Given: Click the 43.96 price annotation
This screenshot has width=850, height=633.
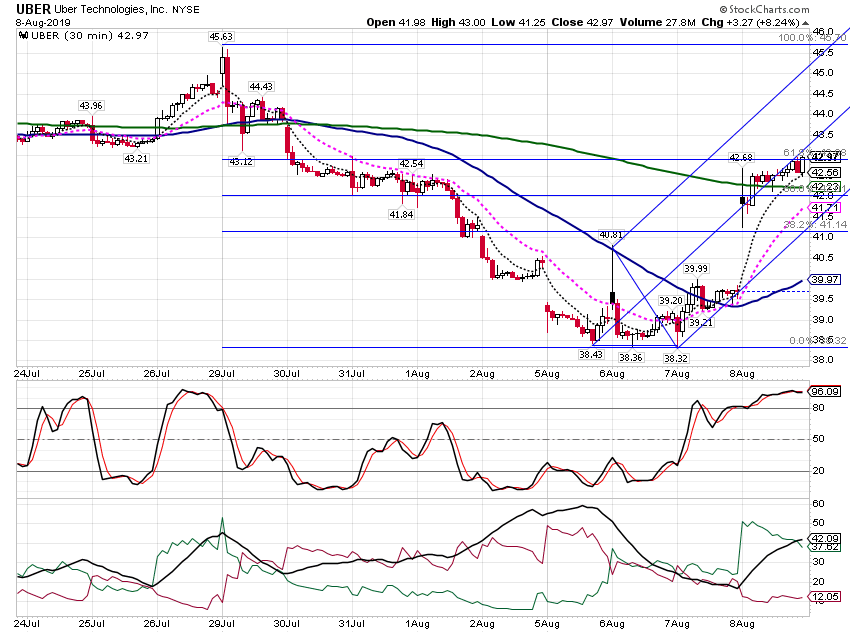Looking at the screenshot, I should [x=91, y=106].
